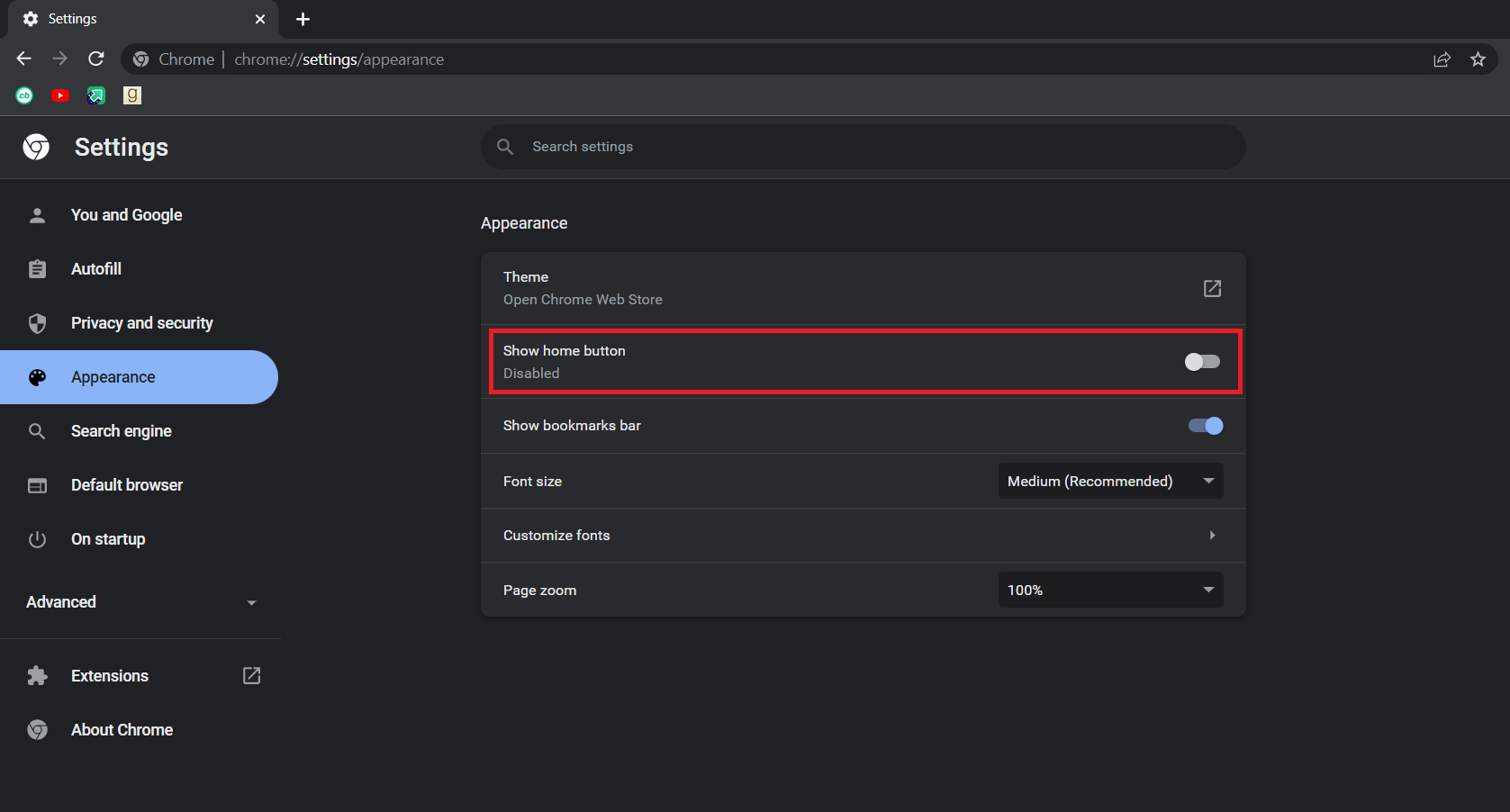1510x812 pixels.
Task: Open the Page zoom dropdown
Action: pos(1110,590)
